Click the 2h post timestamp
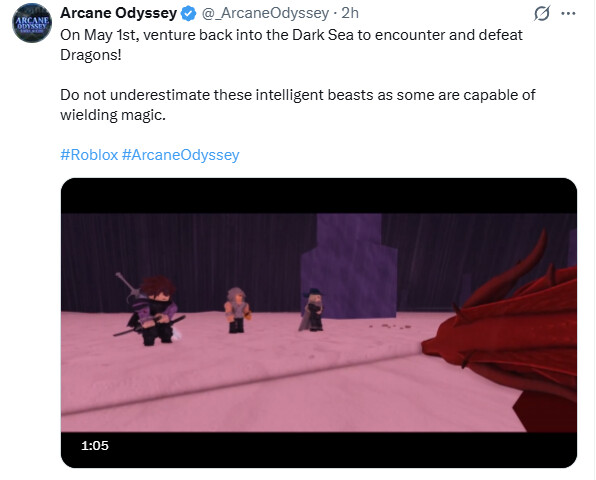596x480 pixels. [350, 13]
